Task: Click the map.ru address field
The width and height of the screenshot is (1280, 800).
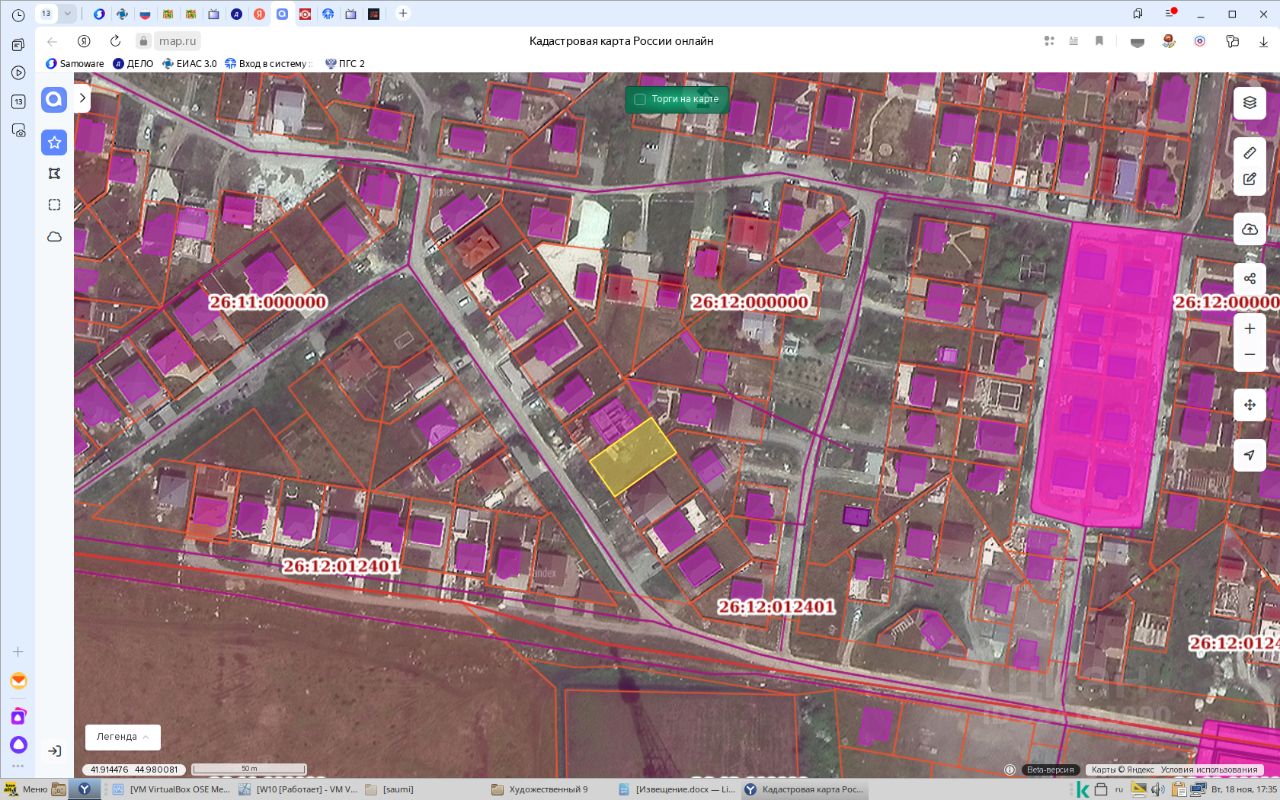Action: click(x=179, y=41)
